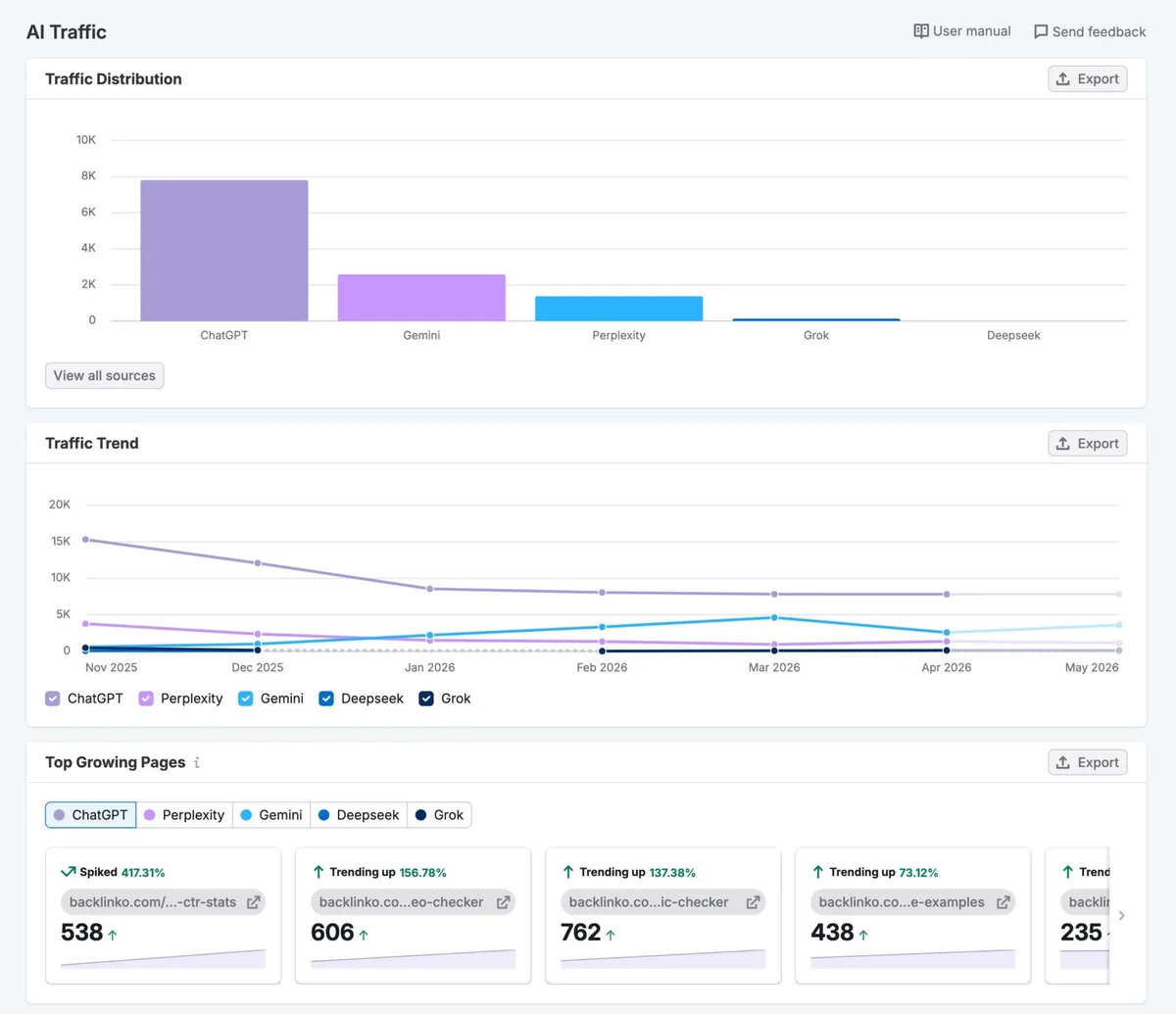Screen dimensions: 1176x1014
Task: Click the Spiked trend arrow icon
Action: coord(68,872)
